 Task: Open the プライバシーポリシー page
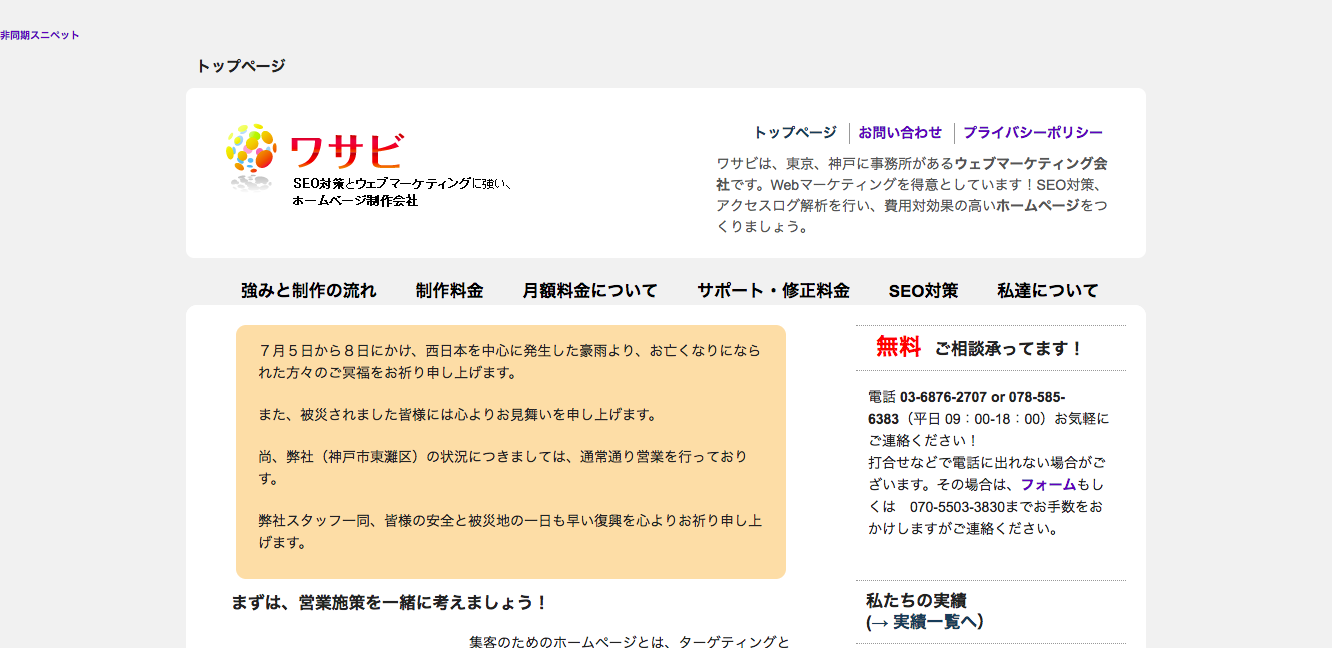click(1033, 132)
